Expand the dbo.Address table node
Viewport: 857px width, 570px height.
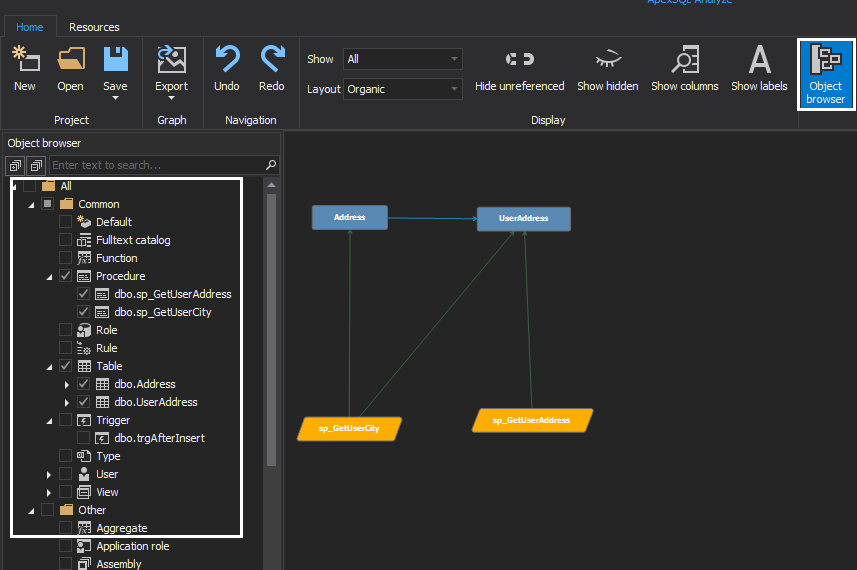67,384
